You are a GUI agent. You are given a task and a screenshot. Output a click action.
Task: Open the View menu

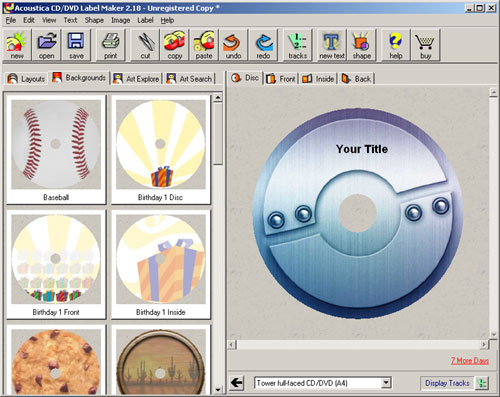[x=49, y=20]
